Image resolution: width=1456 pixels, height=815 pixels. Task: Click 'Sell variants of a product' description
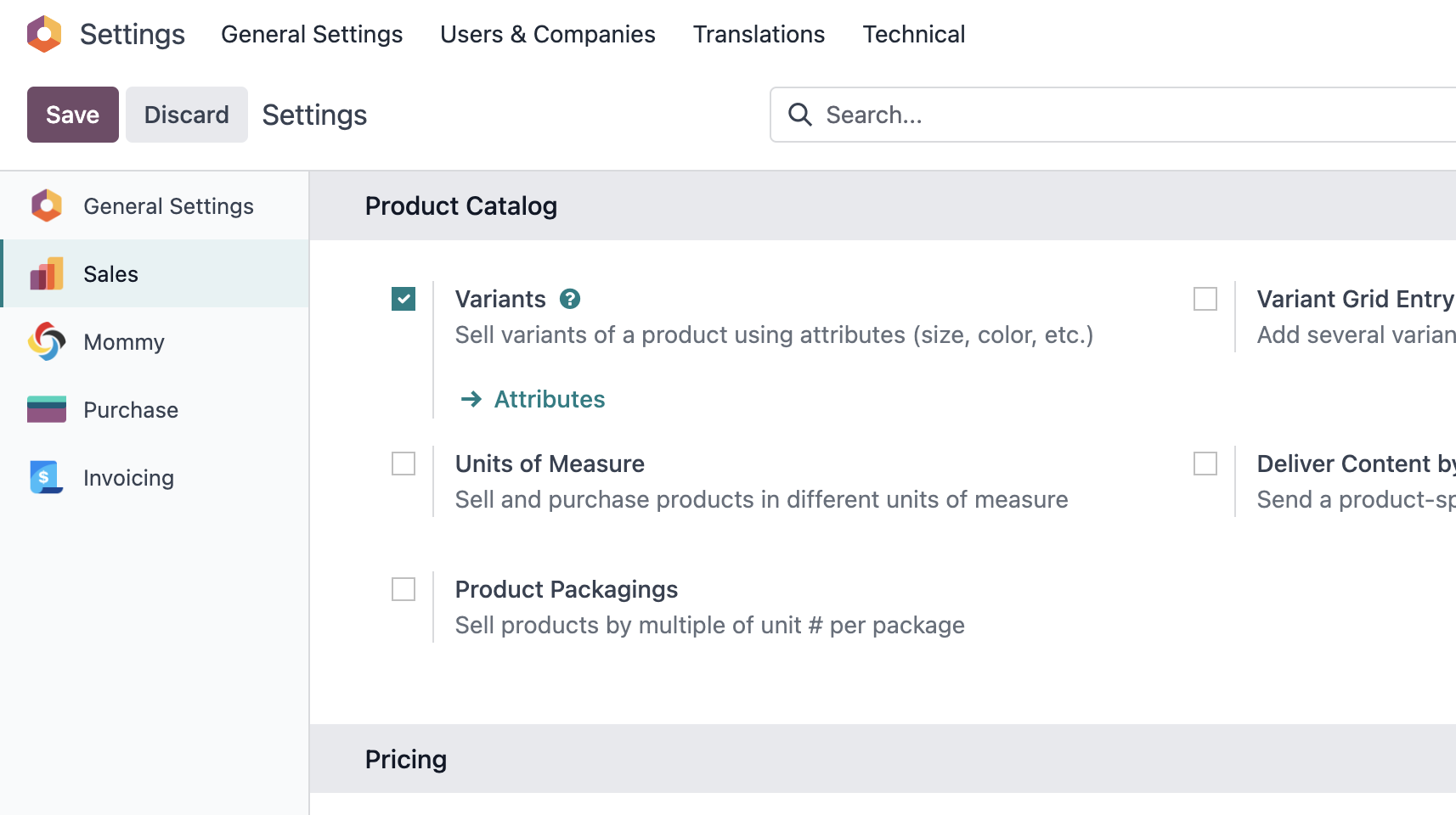pyautogui.click(x=775, y=334)
